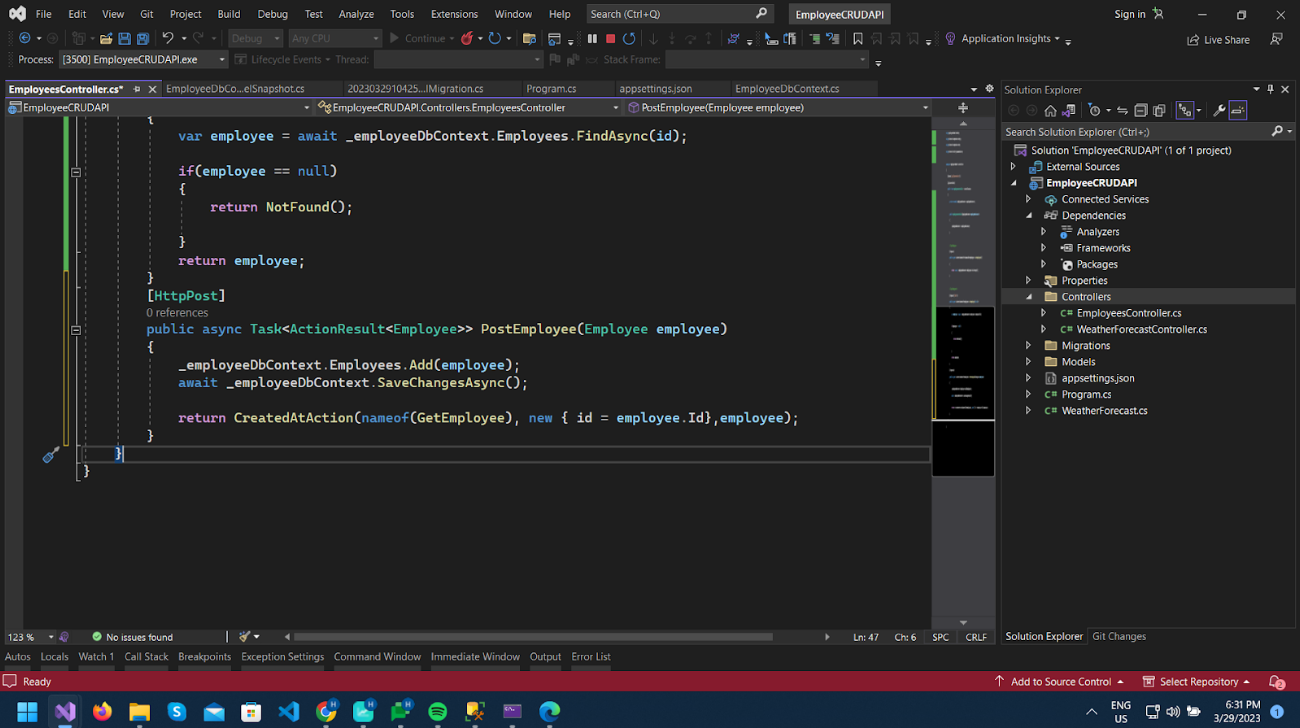Screen dimensions: 1300x728
Task: Select EmployeesController.cs in Solution Explorer
Action: coord(1128,313)
